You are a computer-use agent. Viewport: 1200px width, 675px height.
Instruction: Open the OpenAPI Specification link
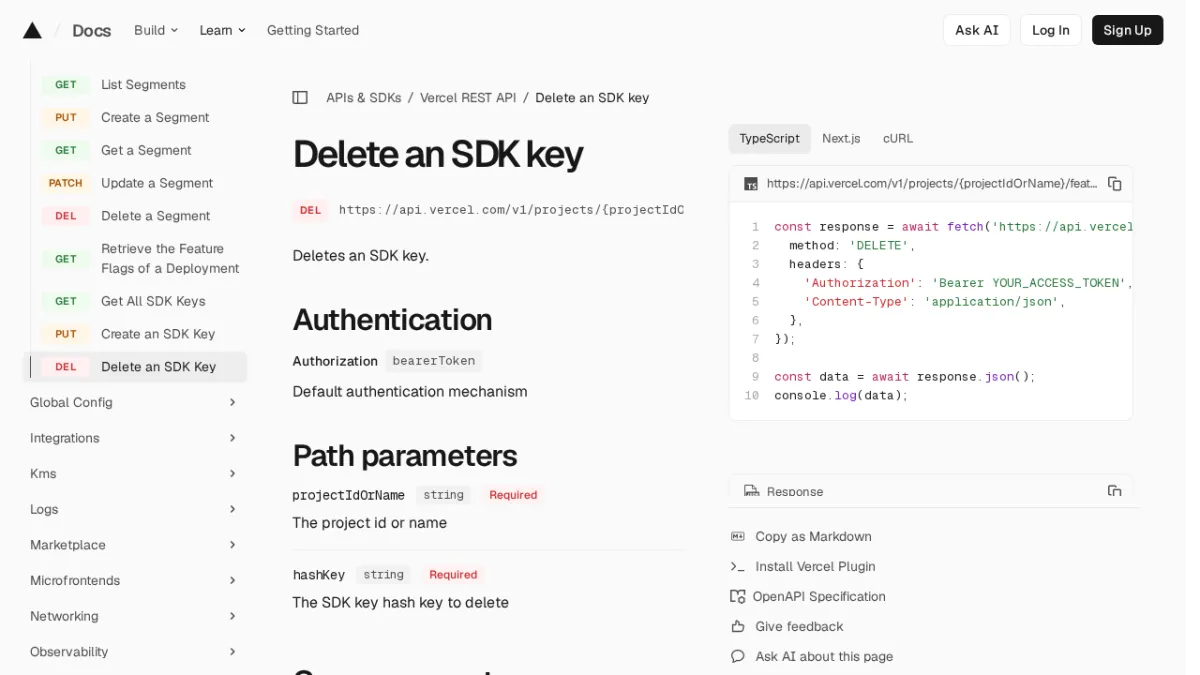tap(819, 597)
